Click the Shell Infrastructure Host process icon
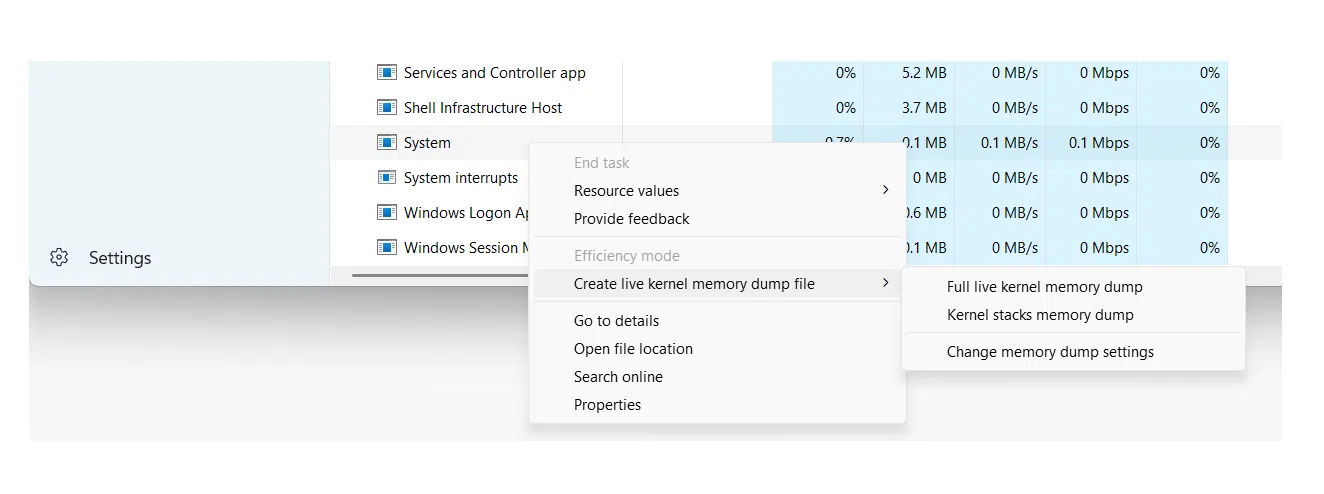Image resolution: width=1324 pixels, height=494 pixels. [387, 108]
